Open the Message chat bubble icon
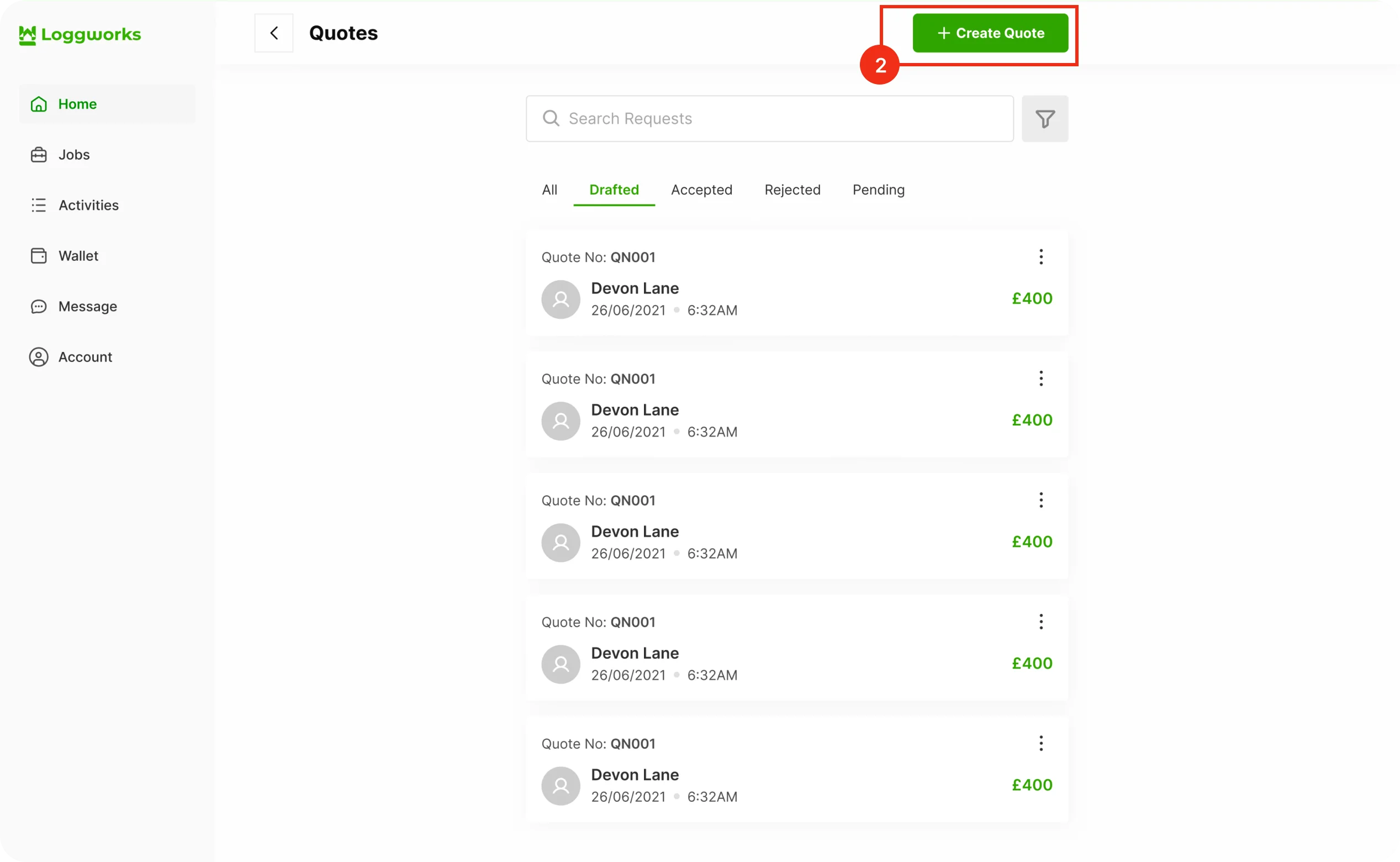The height and width of the screenshot is (862, 1400). click(x=39, y=307)
